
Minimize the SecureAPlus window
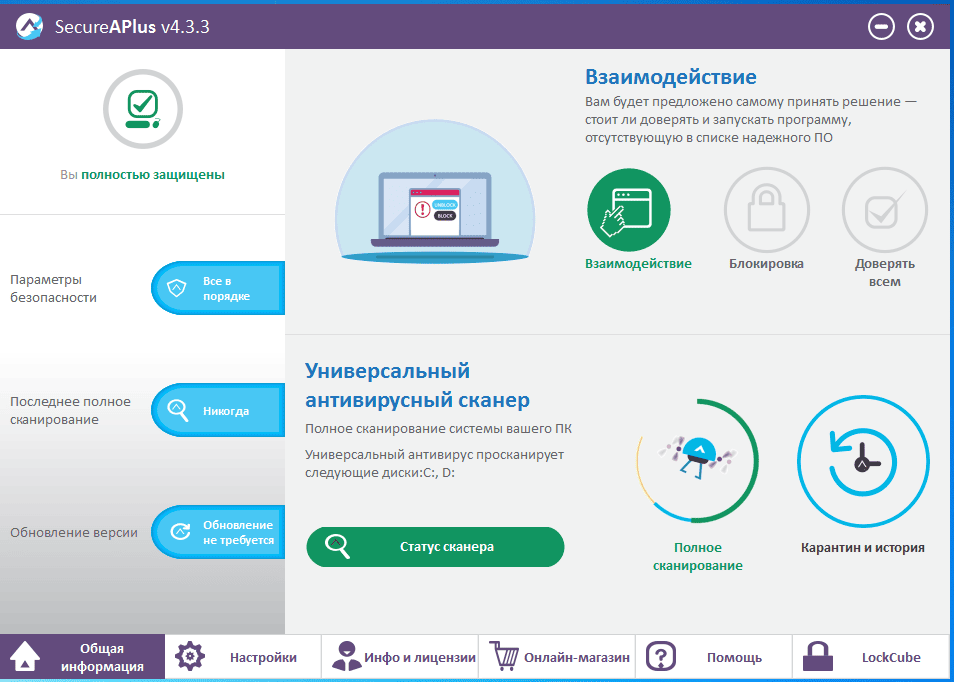click(881, 27)
